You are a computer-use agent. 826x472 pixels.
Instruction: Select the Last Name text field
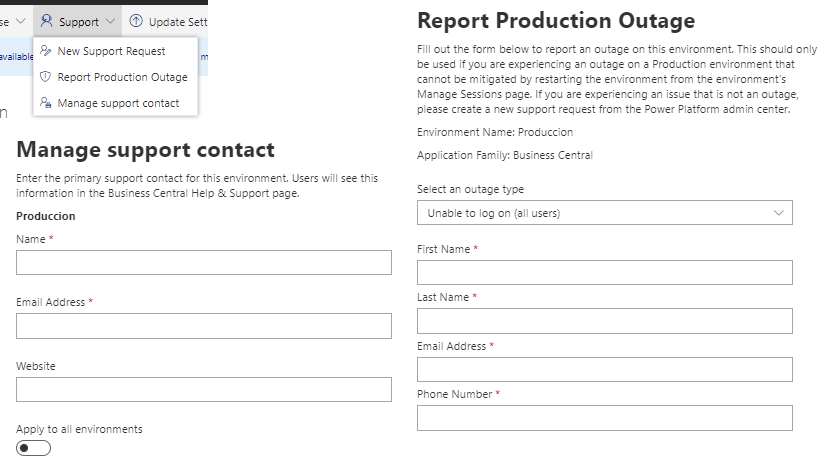604,321
